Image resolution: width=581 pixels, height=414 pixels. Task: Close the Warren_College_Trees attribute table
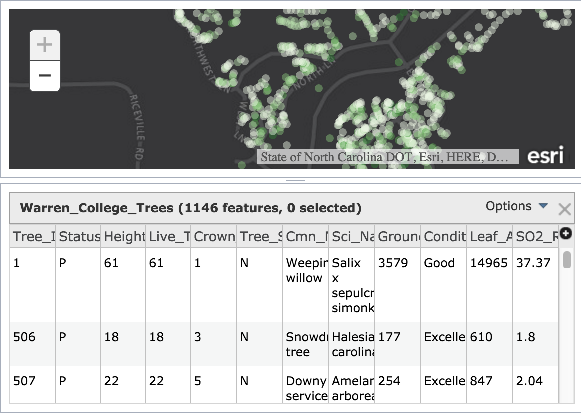(x=564, y=209)
